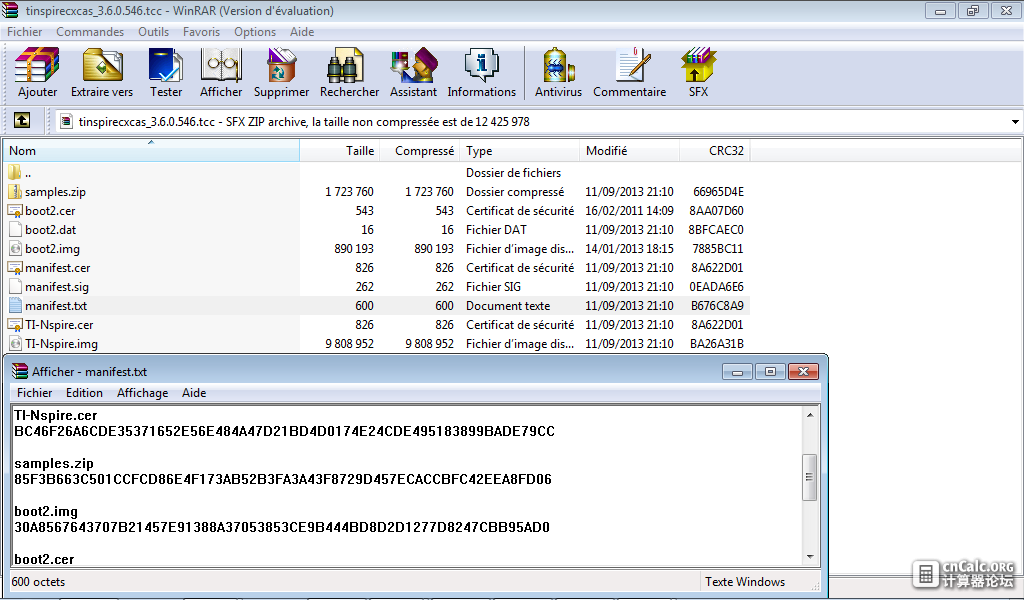1024x600 pixels.
Task: Open the Edition menu in viewer
Action: pos(84,392)
